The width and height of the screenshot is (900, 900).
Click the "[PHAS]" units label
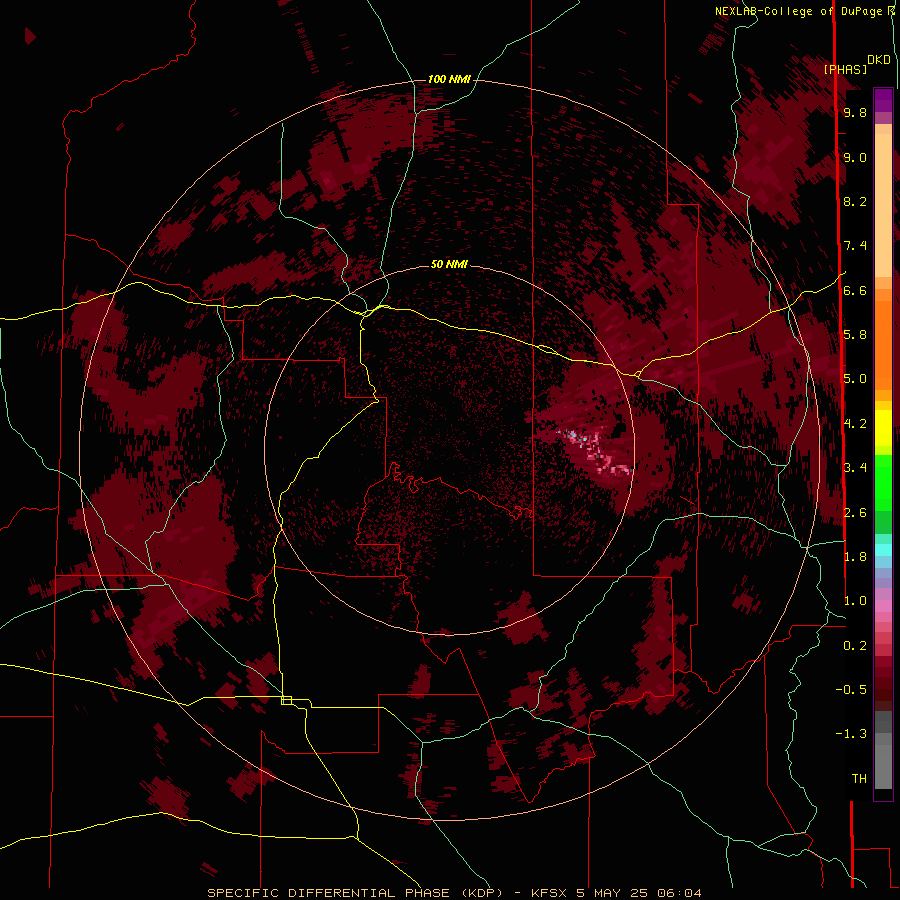845,69
